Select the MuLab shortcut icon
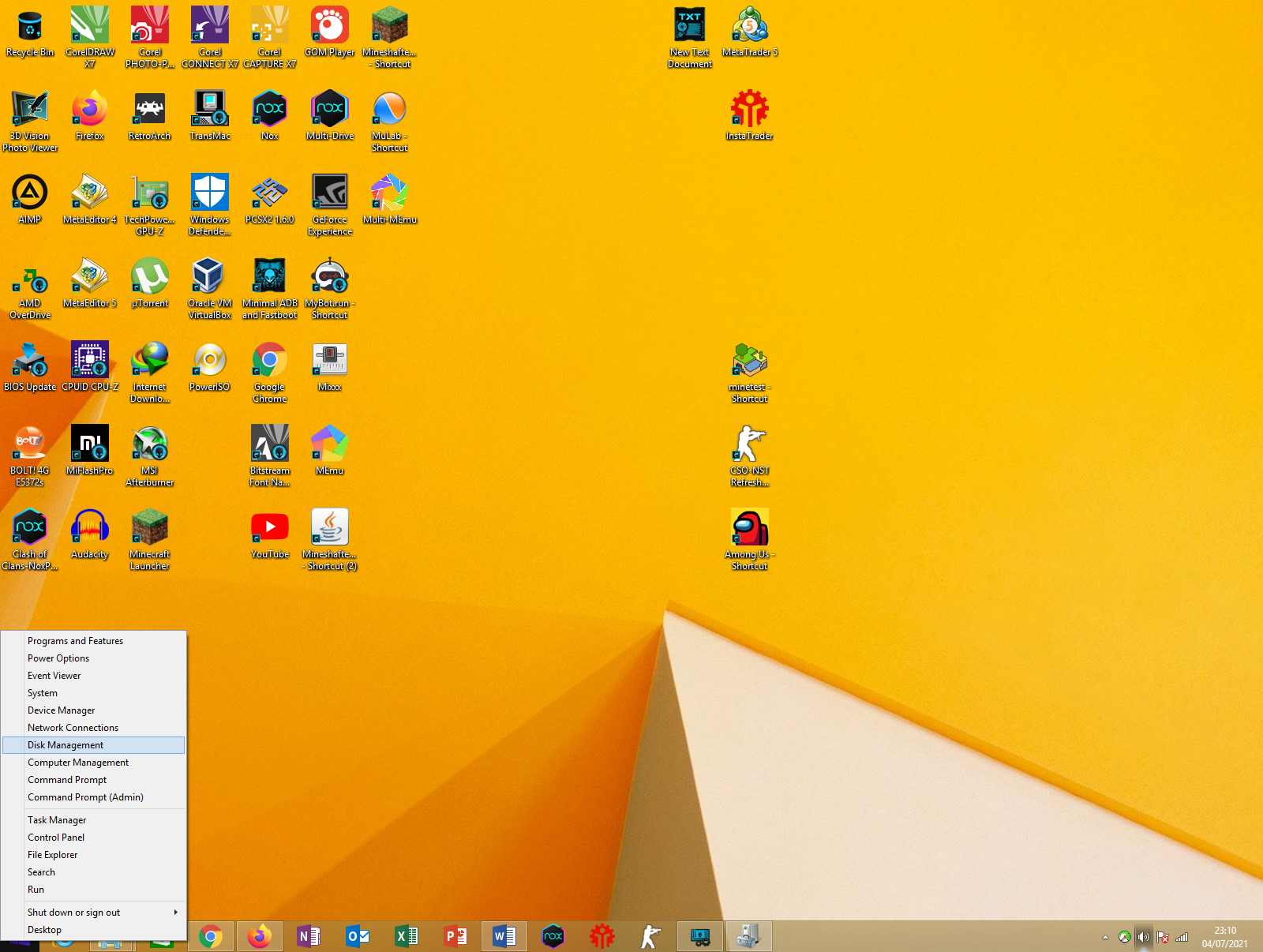The width and height of the screenshot is (1263, 952). point(390,122)
